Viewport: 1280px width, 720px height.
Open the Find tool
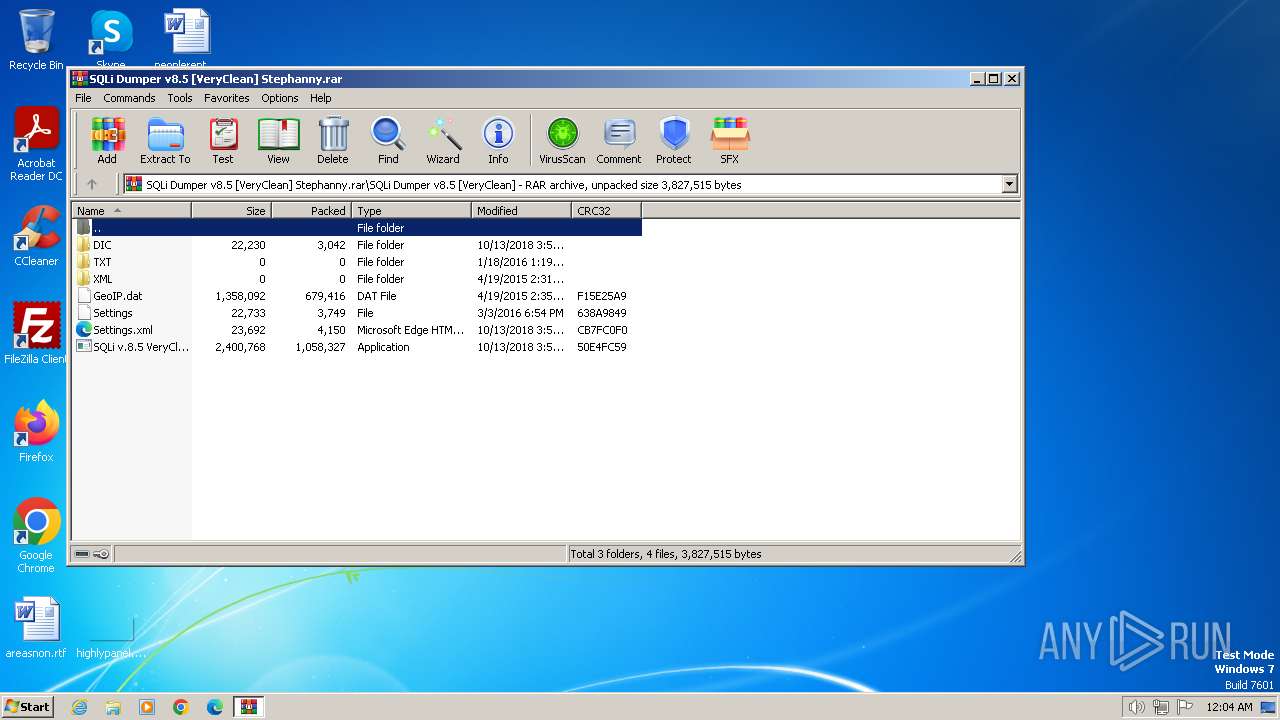click(388, 140)
